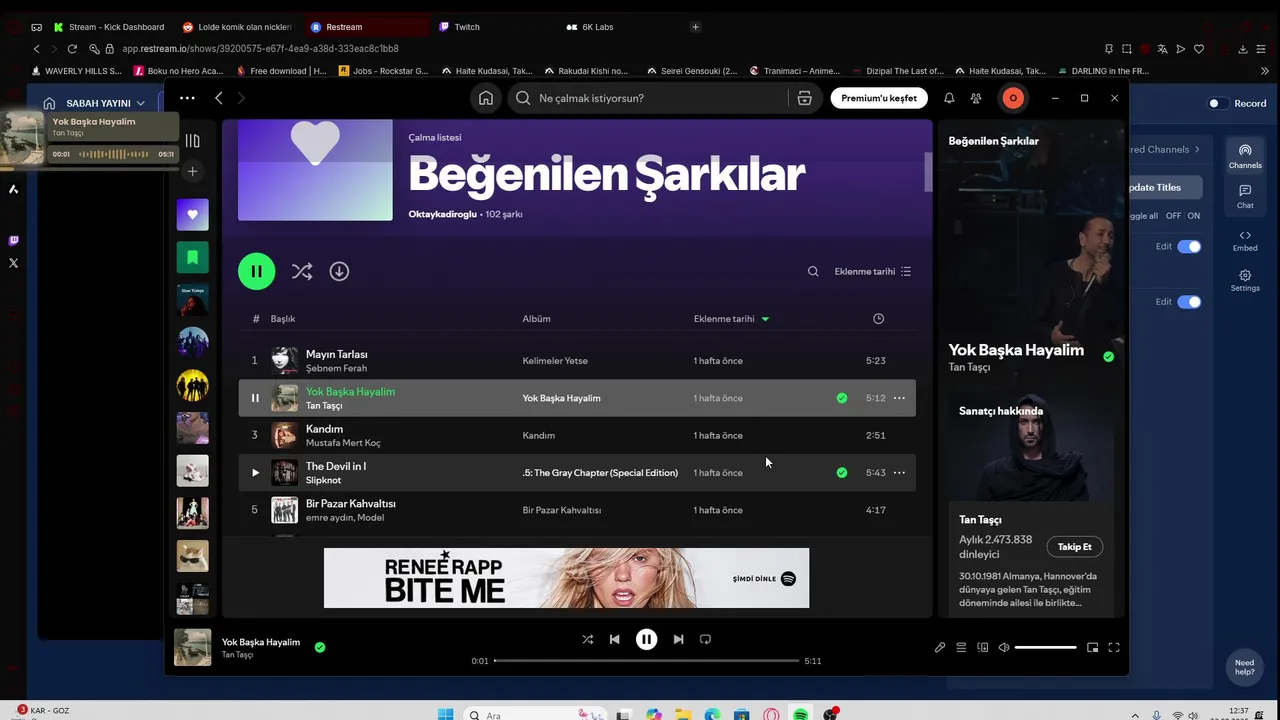Play The Devil in I track
Viewport: 1280px width, 720px height.
click(x=255, y=473)
